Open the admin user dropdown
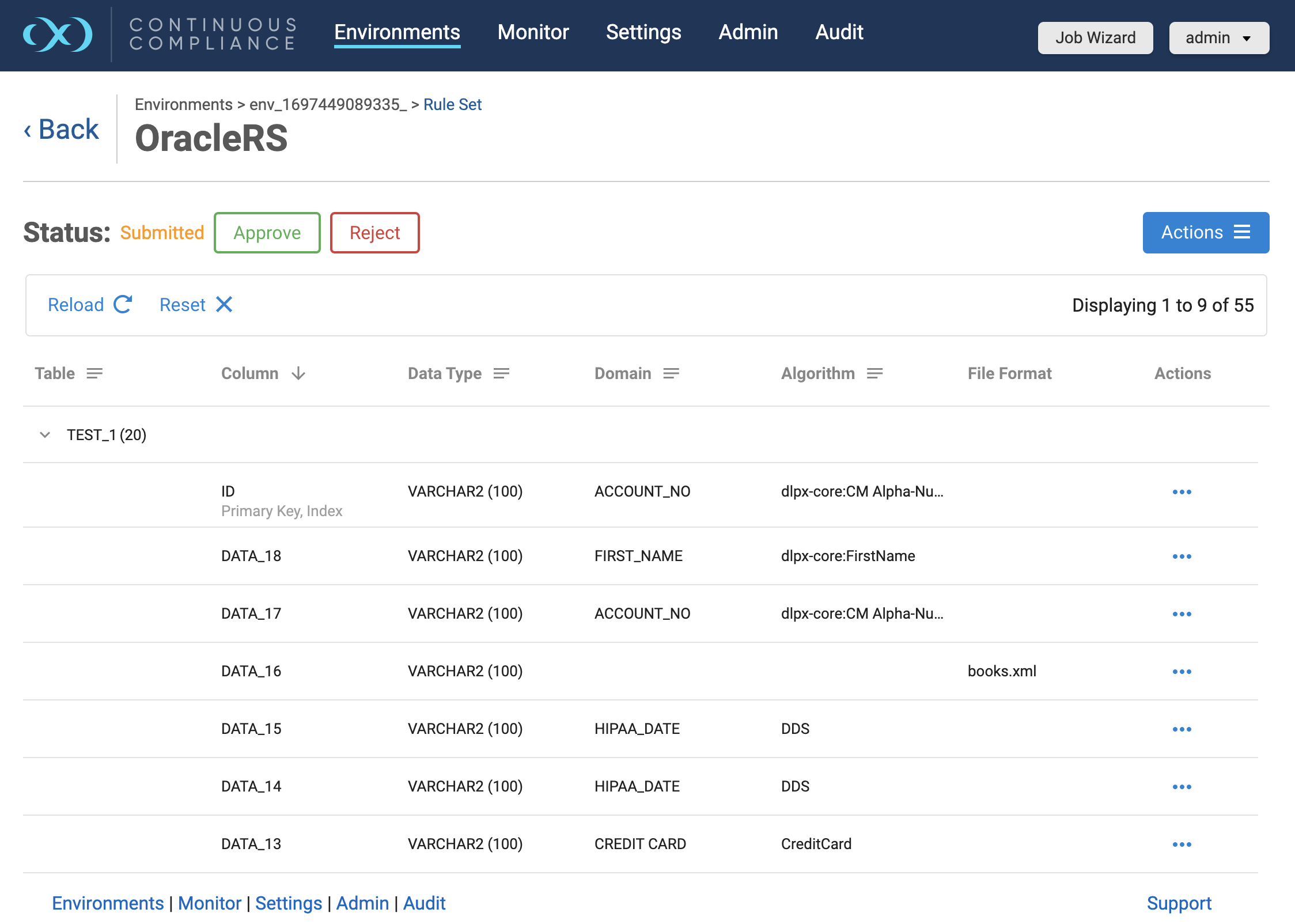The width and height of the screenshot is (1295, 924). 1218,38
